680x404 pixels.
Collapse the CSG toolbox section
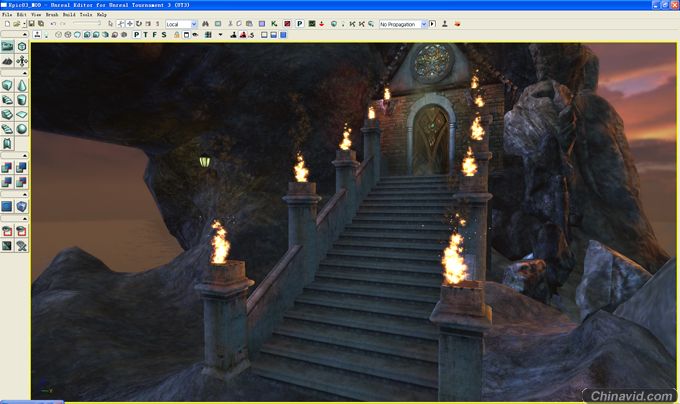pyautogui.click(x=25, y=155)
